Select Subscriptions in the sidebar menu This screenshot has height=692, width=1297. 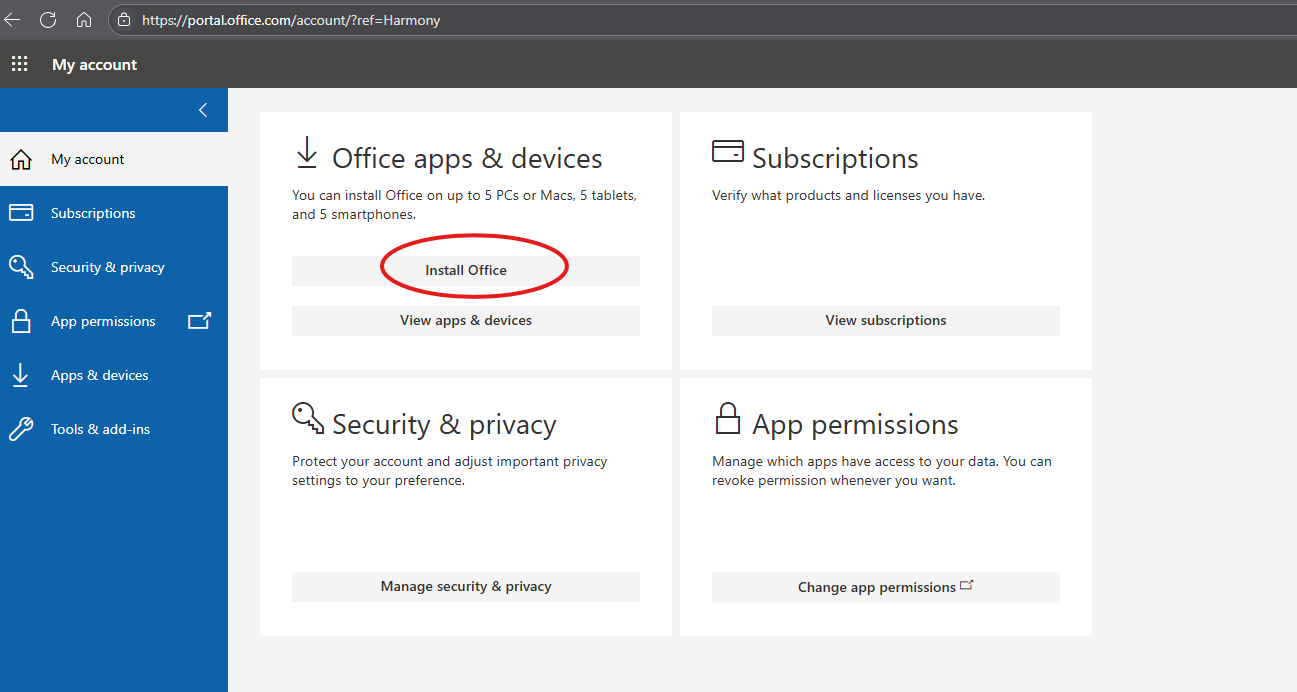pos(93,213)
